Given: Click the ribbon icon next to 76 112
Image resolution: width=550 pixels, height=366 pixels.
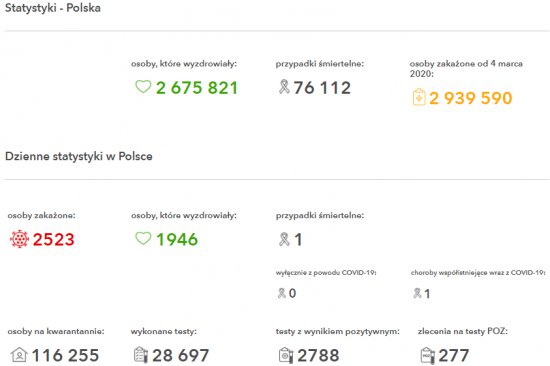Looking at the screenshot, I should point(284,87).
